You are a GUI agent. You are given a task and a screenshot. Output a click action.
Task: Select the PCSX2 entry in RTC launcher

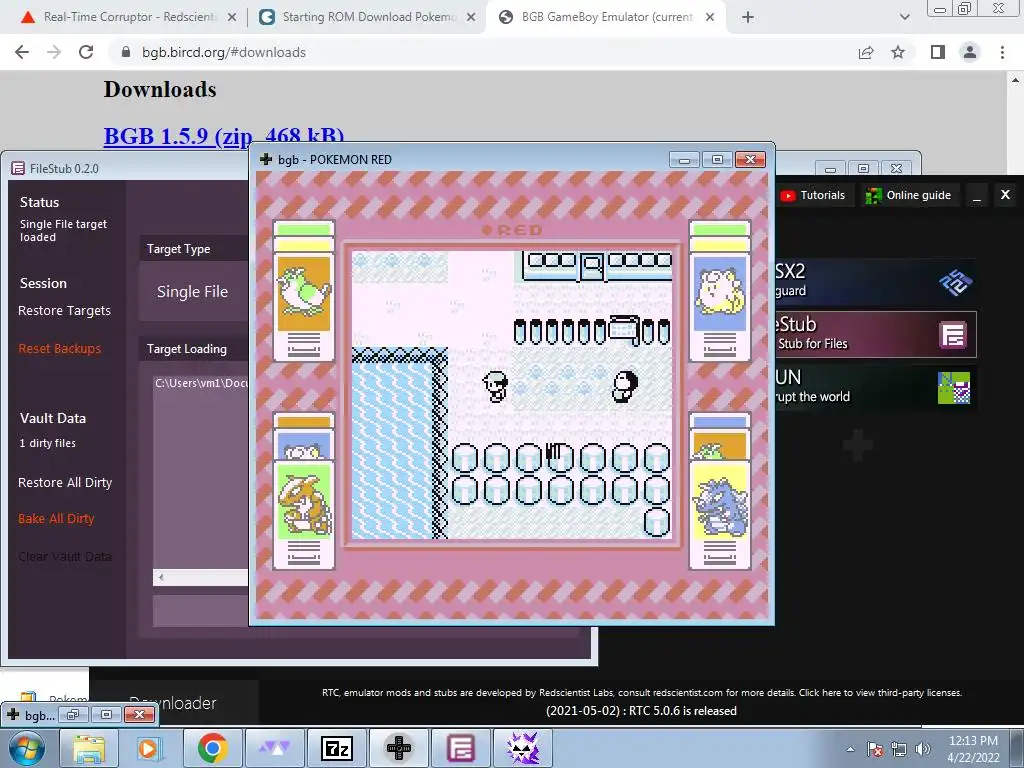(876, 282)
